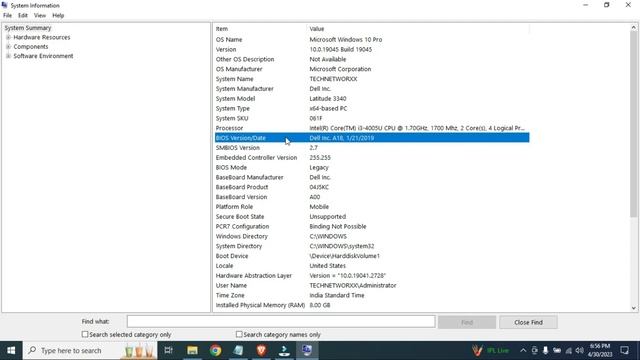Open the File menu
Screen dimensions: 640x360
pos(7,16)
